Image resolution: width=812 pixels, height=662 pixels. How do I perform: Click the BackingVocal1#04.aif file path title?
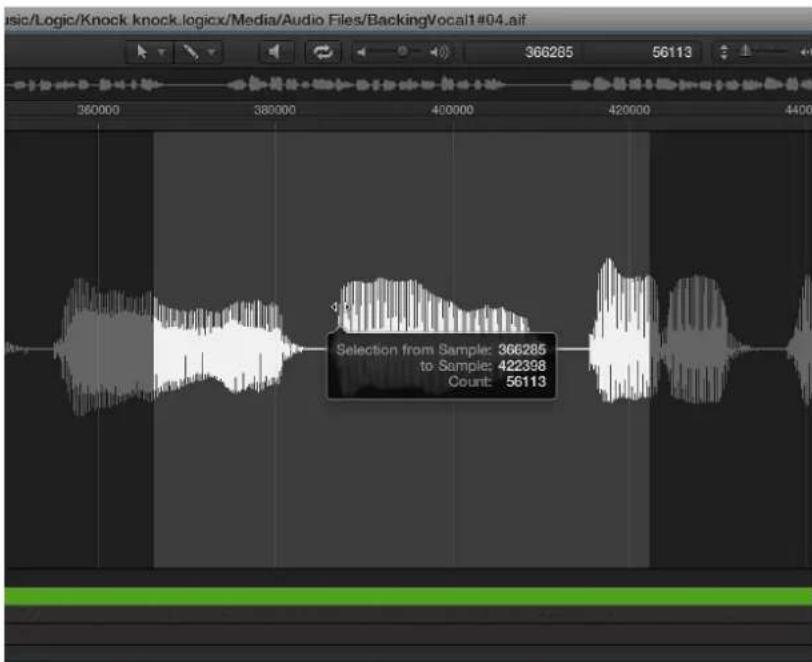click(x=265, y=20)
